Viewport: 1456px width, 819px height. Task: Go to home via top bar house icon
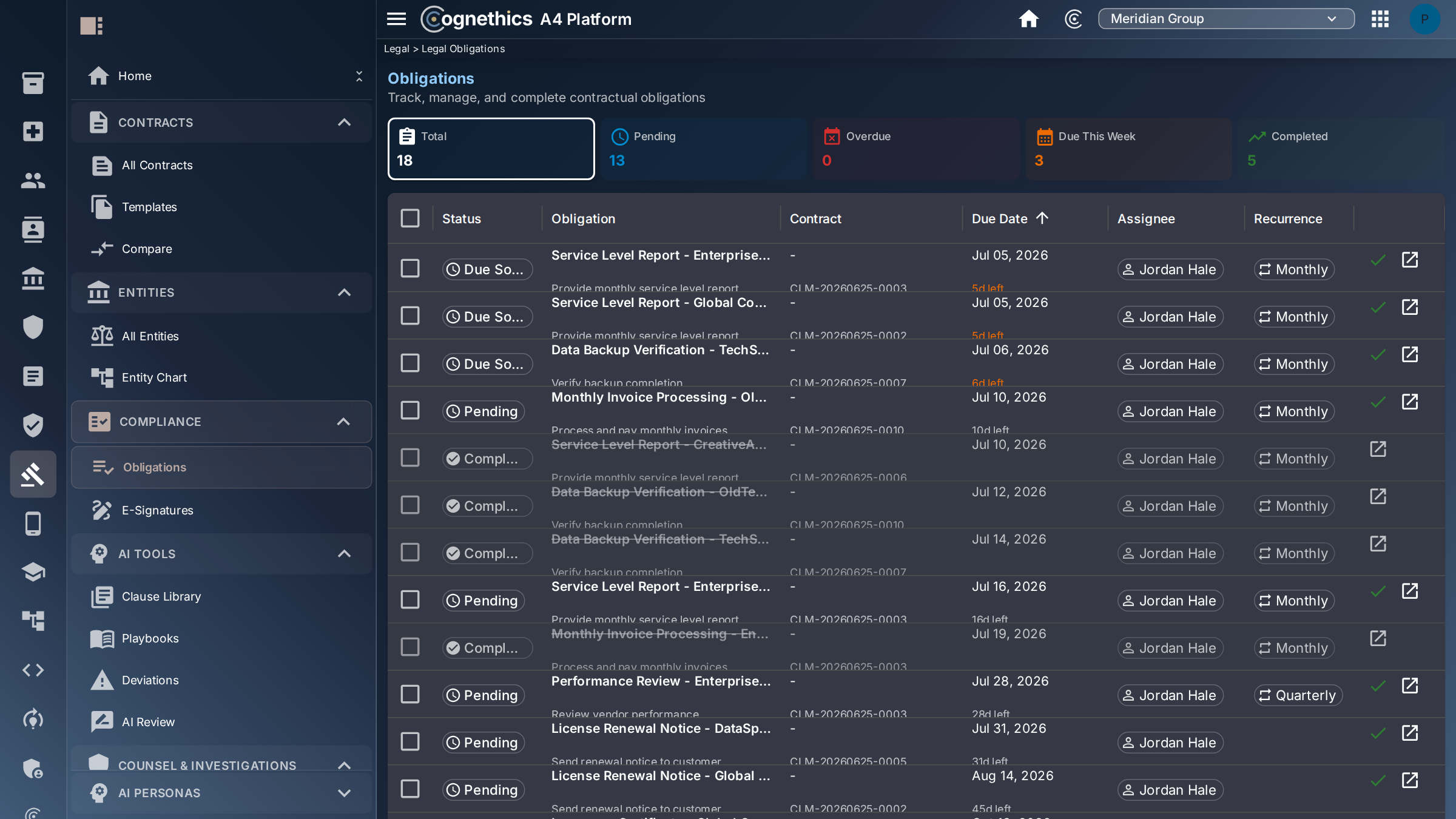click(x=1028, y=19)
